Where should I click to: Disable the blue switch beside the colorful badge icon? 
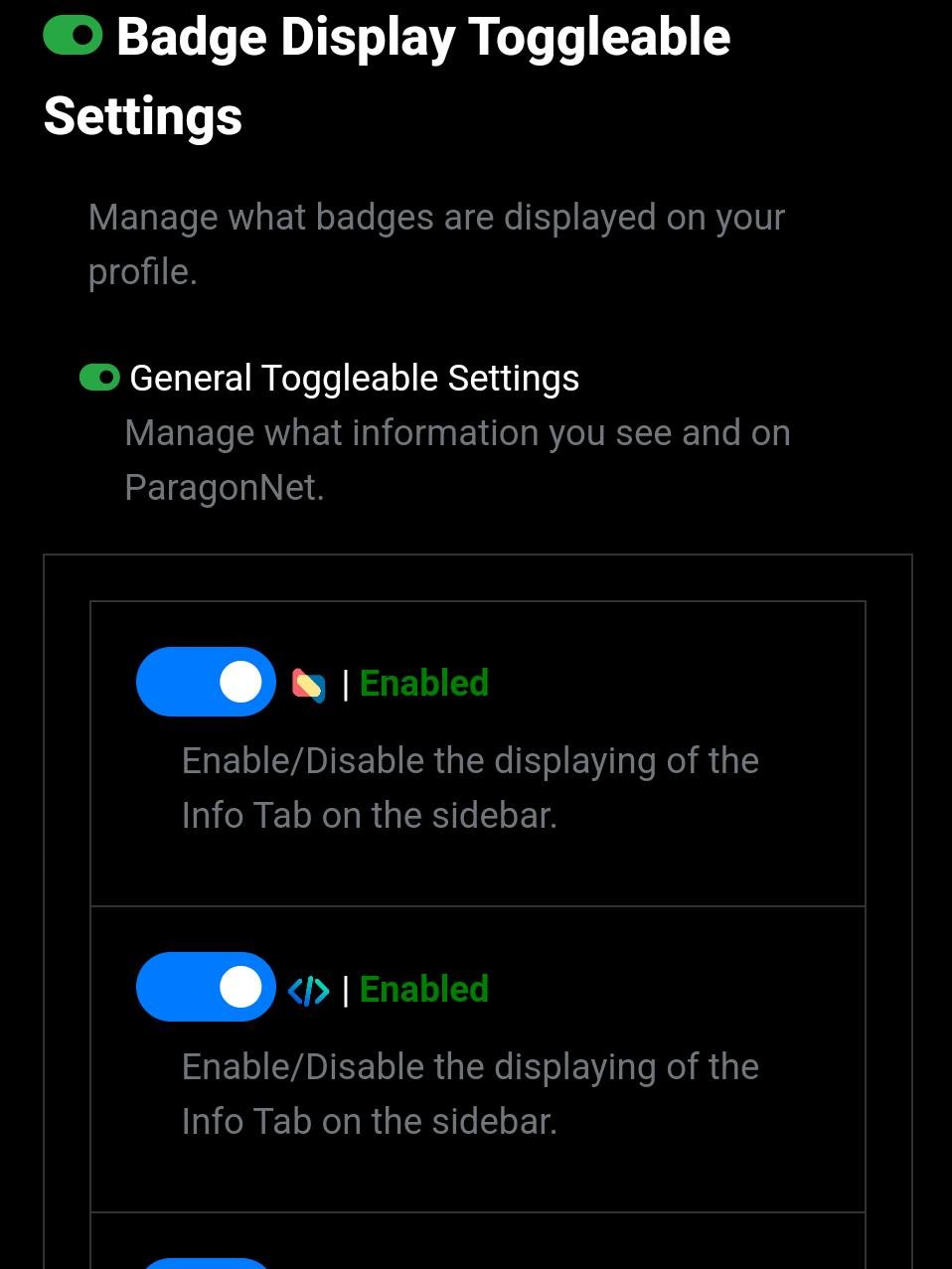click(x=206, y=682)
